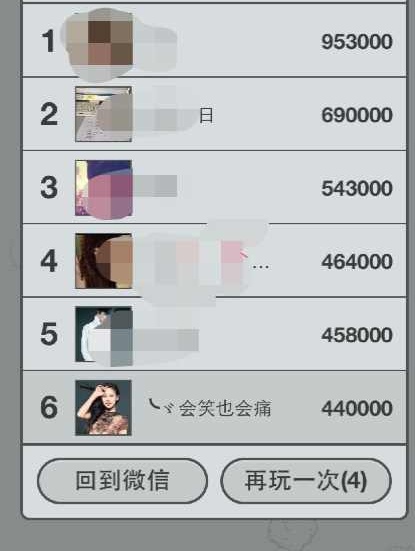Image resolution: width=415 pixels, height=551 pixels.
Task: Open the rank 2 player's avatar
Action: pos(103,115)
